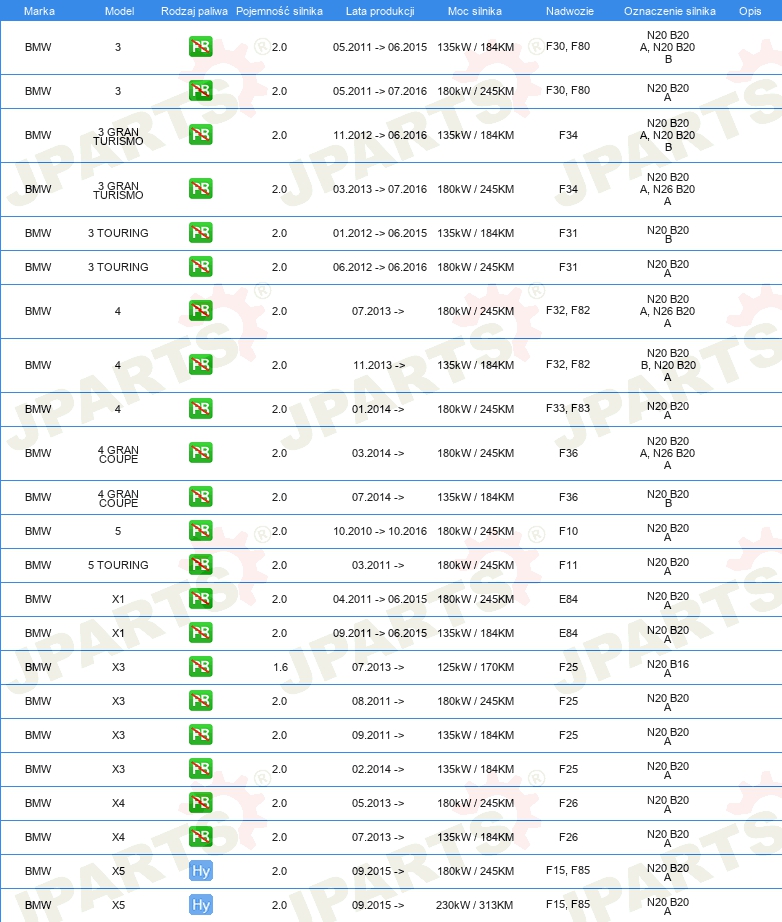Click petrol icon in X1 row 04.2011

click(200, 599)
